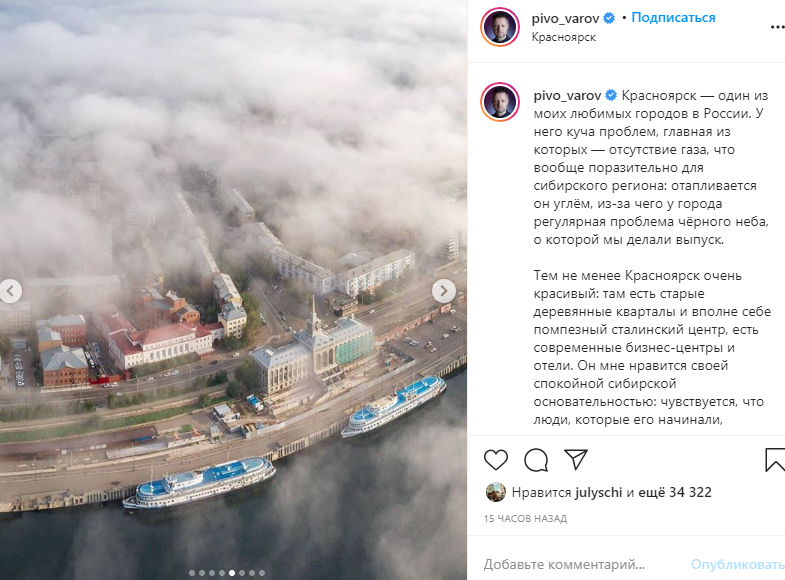
Task: Open pivo_varov profile picture in header
Action: (x=500, y=27)
